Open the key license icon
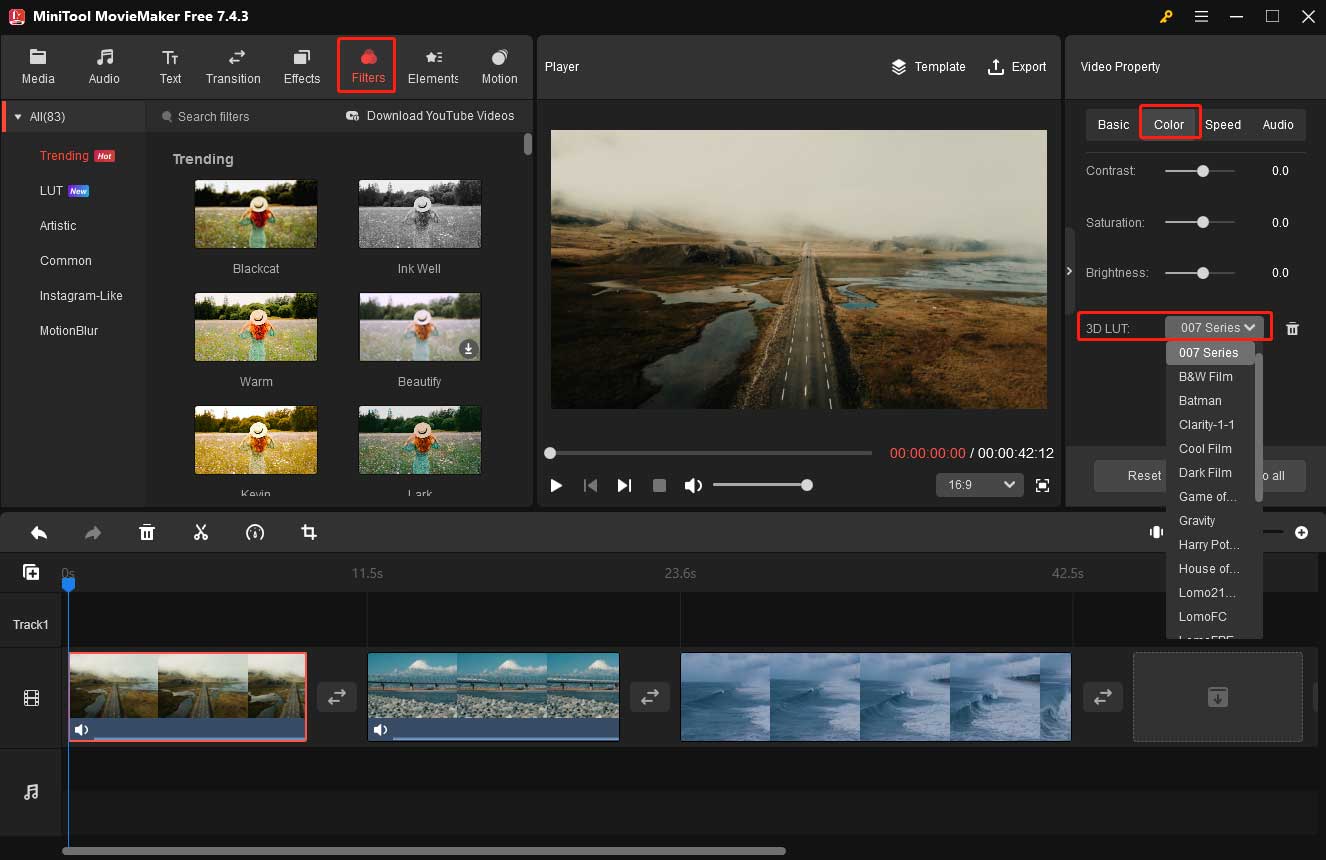This screenshot has width=1326, height=860. [1166, 17]
